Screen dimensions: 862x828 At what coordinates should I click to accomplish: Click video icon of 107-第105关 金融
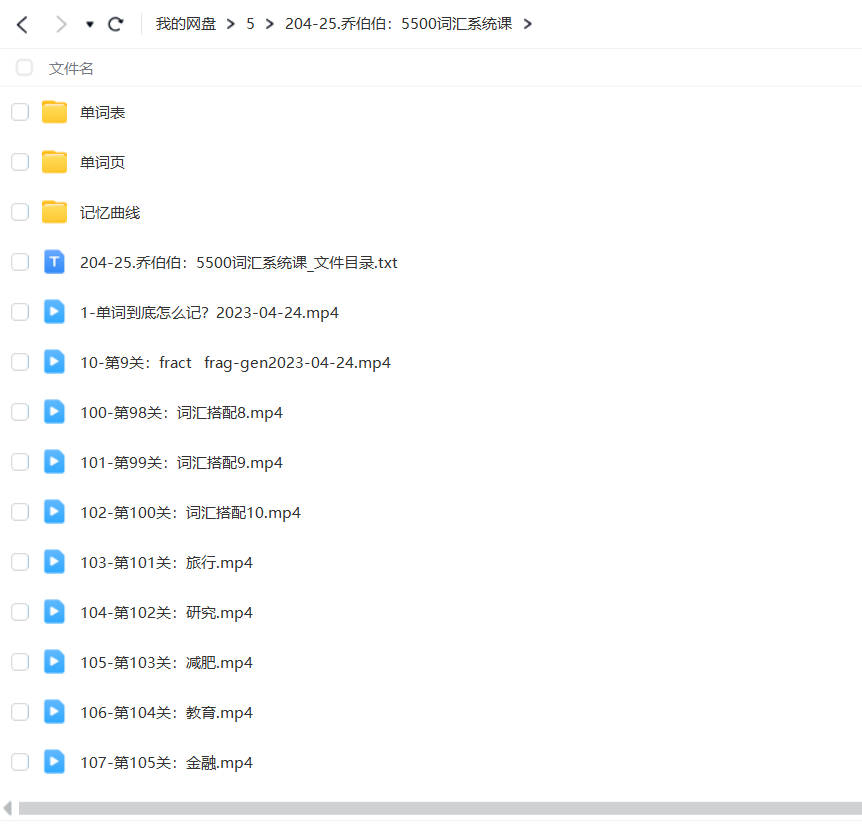coord(54,763)
